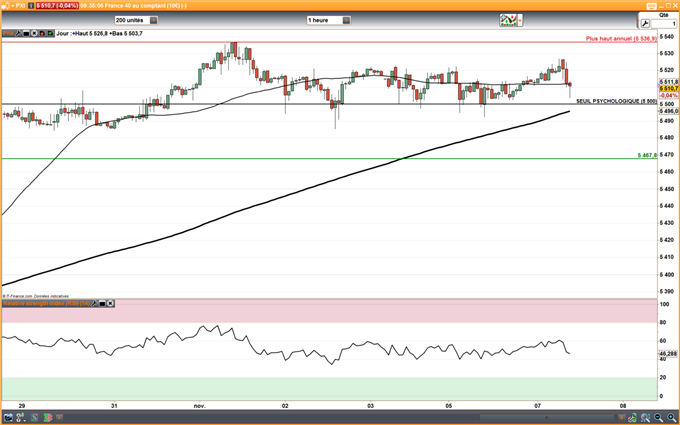Click green arrow icon in Prix panel header
The width and height of the screenshot is (680, 425).
click(50, 33)
